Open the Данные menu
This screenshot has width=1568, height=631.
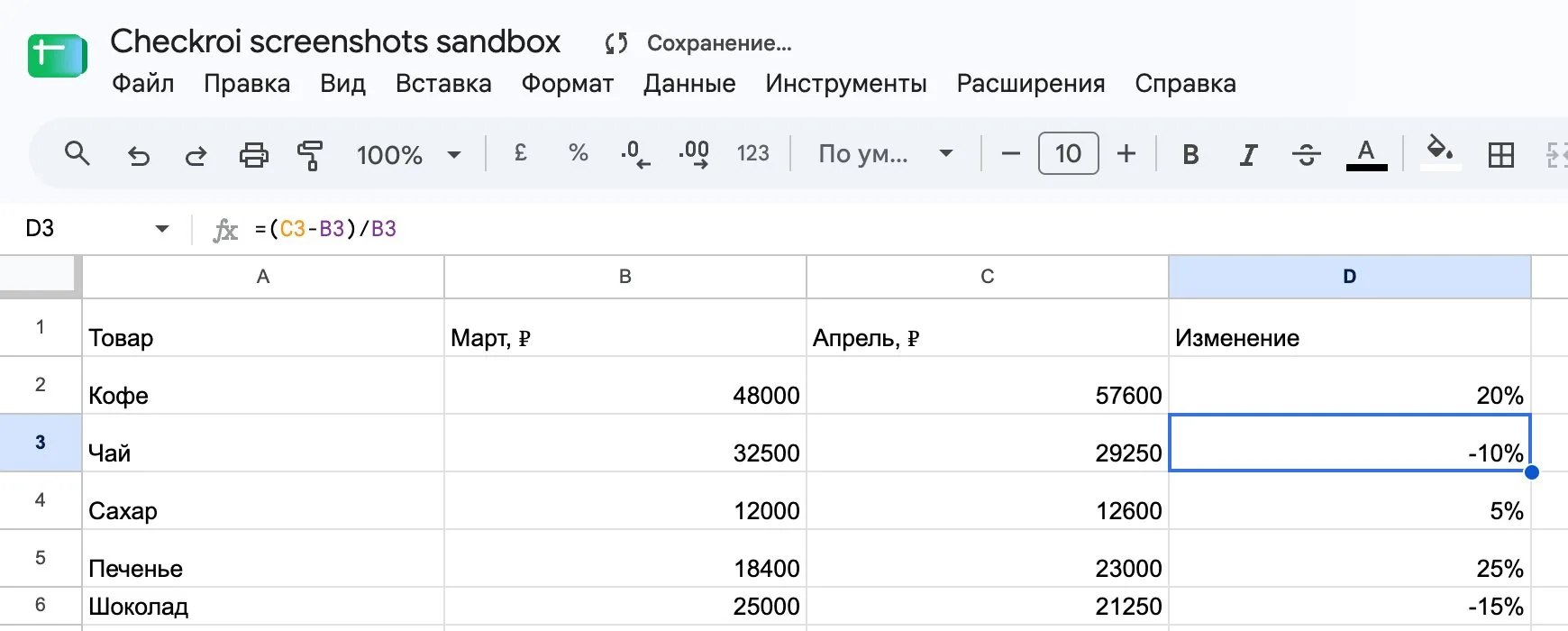point(689,84)
